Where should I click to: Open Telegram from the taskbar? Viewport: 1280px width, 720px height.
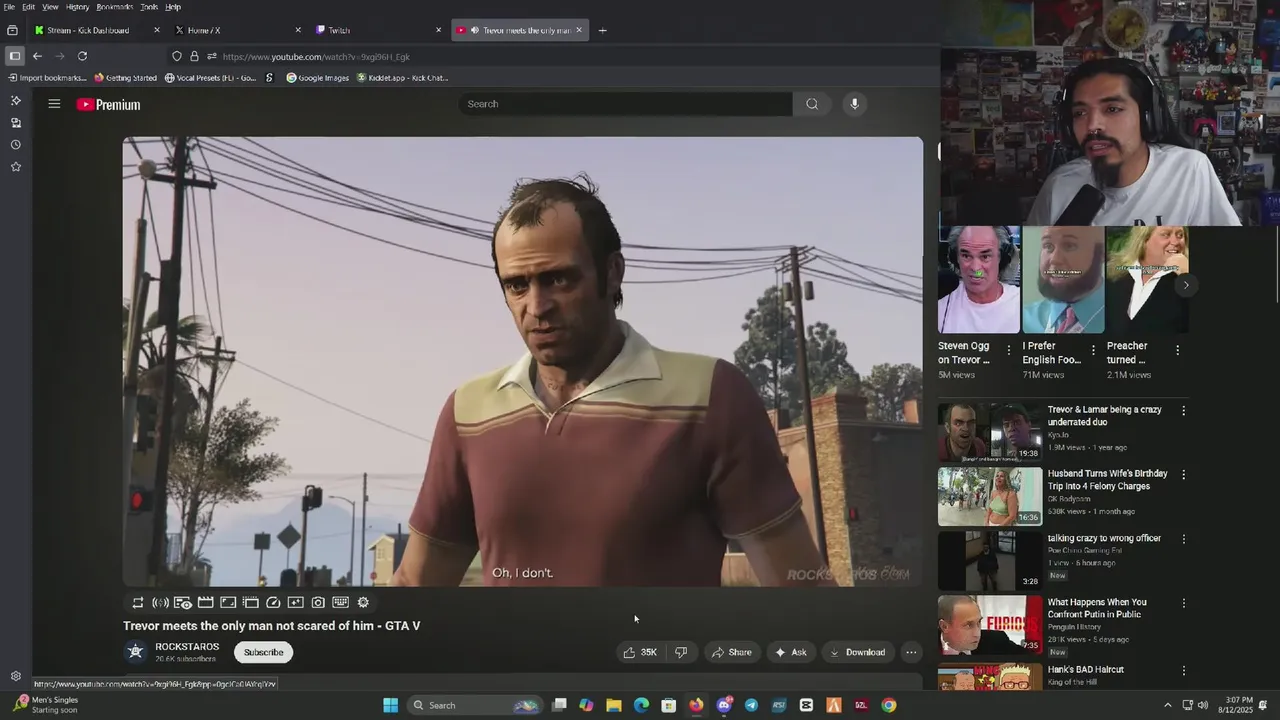click(x=751, y=705)
